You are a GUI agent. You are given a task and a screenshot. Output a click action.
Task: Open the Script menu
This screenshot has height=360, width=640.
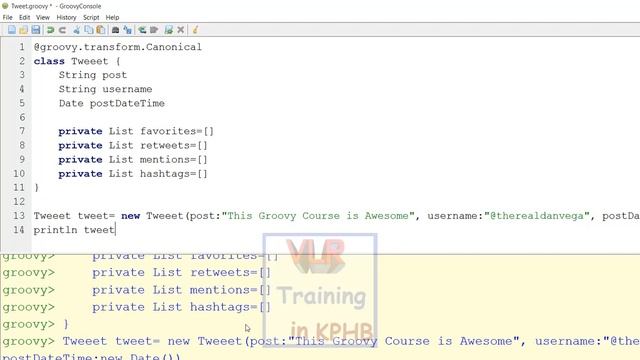91,18
